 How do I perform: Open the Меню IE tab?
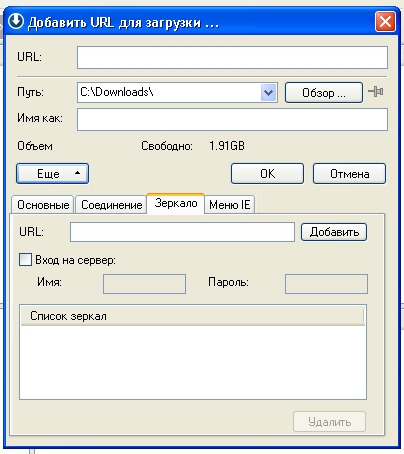click(x=230, y=204)
